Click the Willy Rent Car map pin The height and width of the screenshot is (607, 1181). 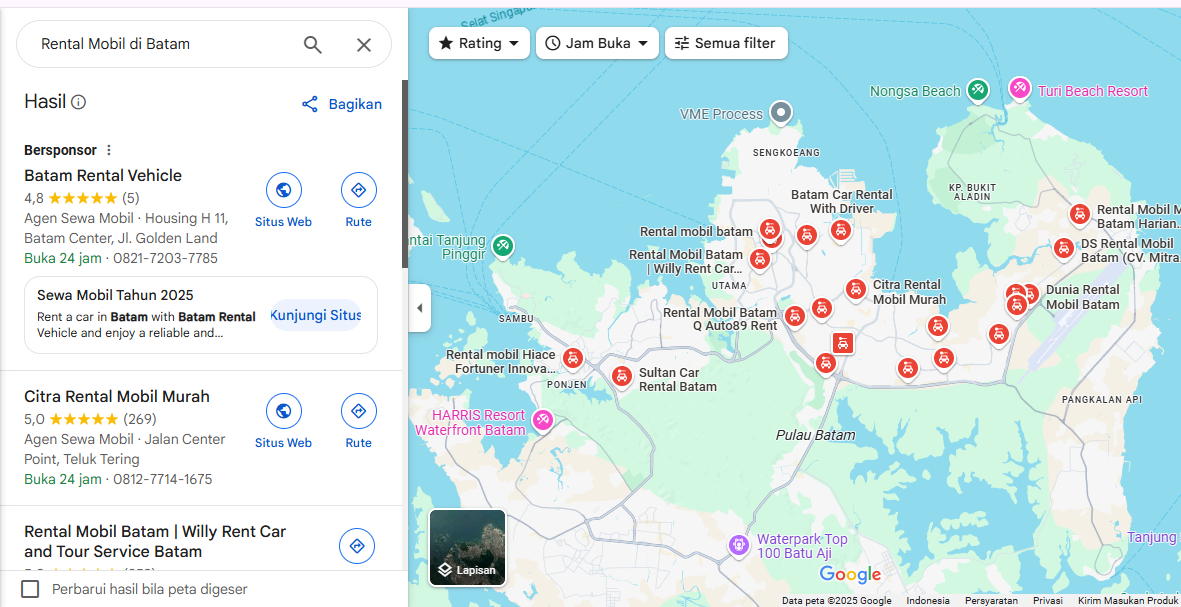point(759,259)
